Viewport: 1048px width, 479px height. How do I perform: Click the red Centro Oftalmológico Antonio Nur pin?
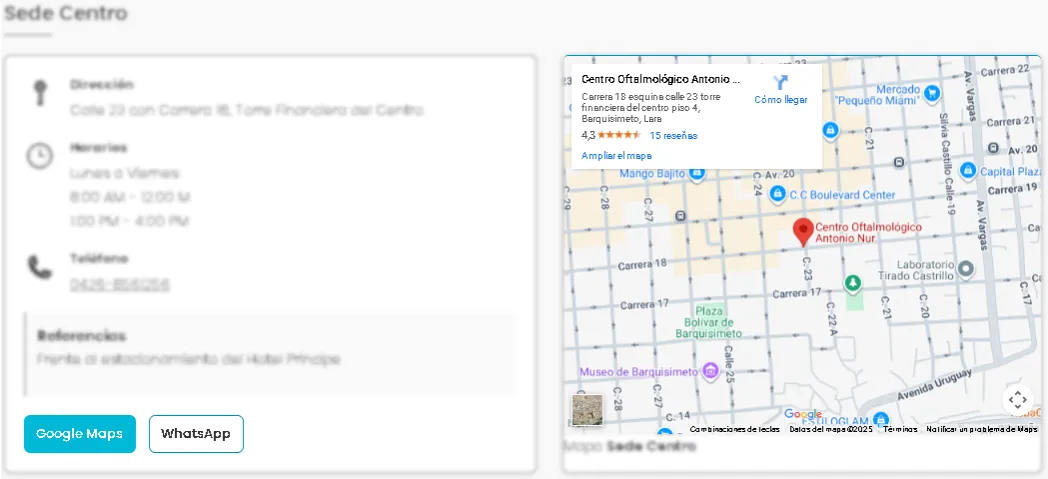tap(803, 232)
